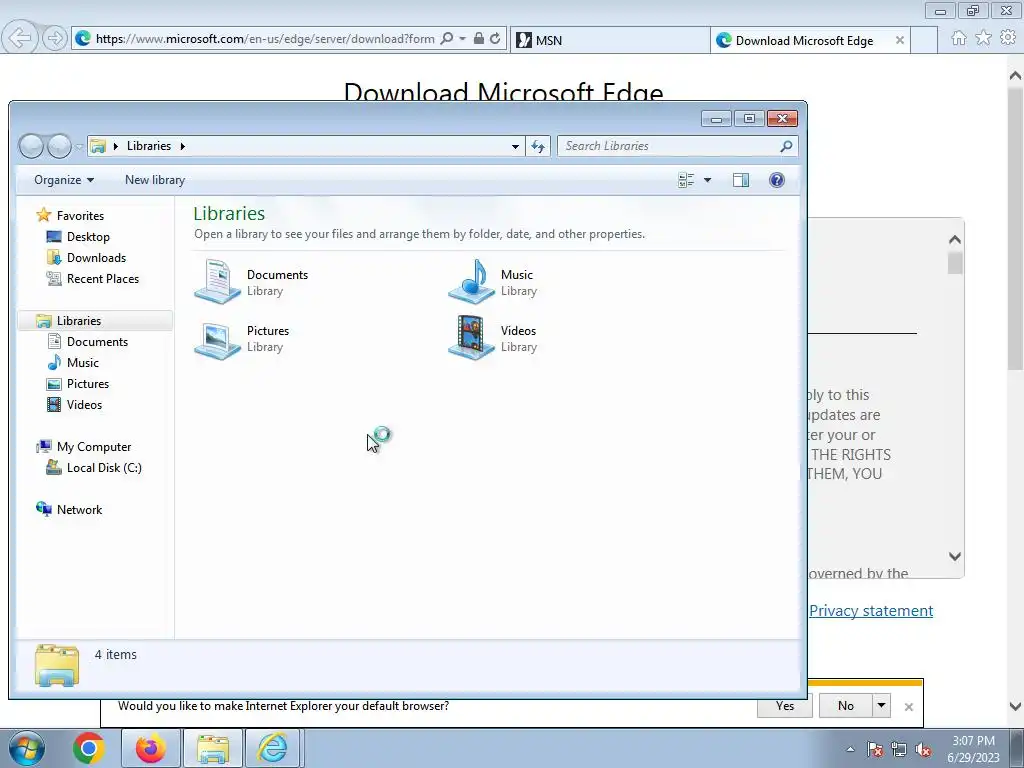Click the Windows Start button

point(27,748)
